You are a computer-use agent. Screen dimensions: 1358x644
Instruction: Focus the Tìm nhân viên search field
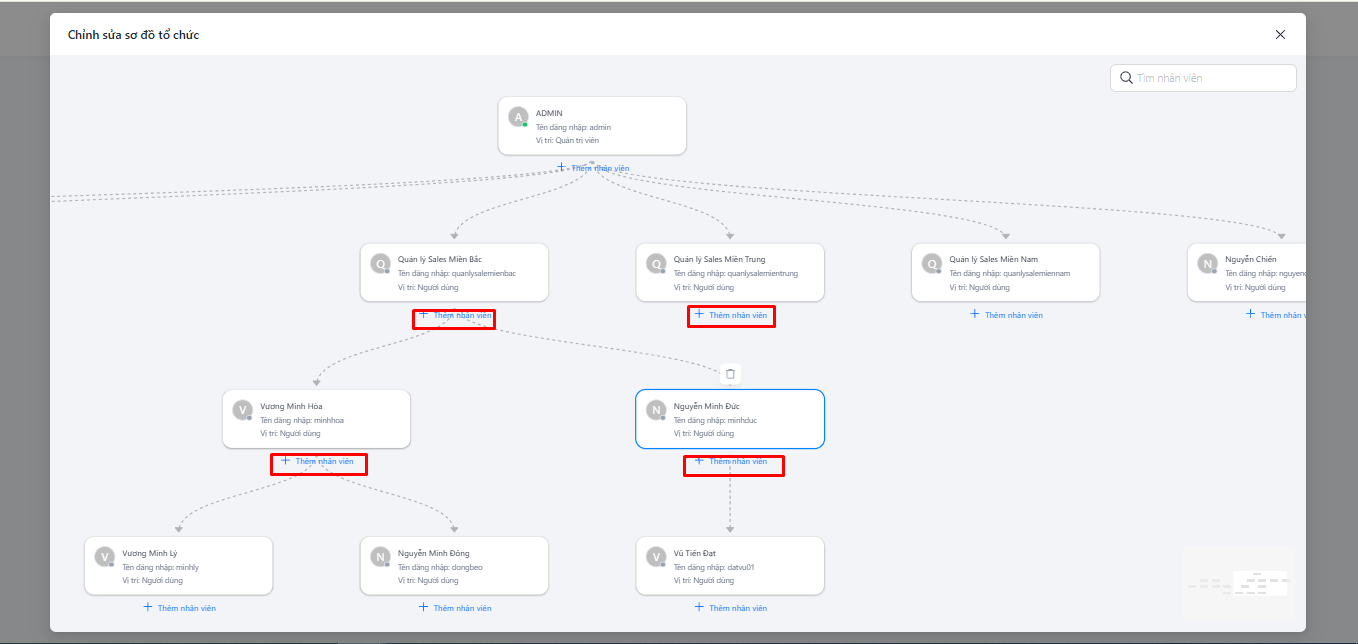1212,78
